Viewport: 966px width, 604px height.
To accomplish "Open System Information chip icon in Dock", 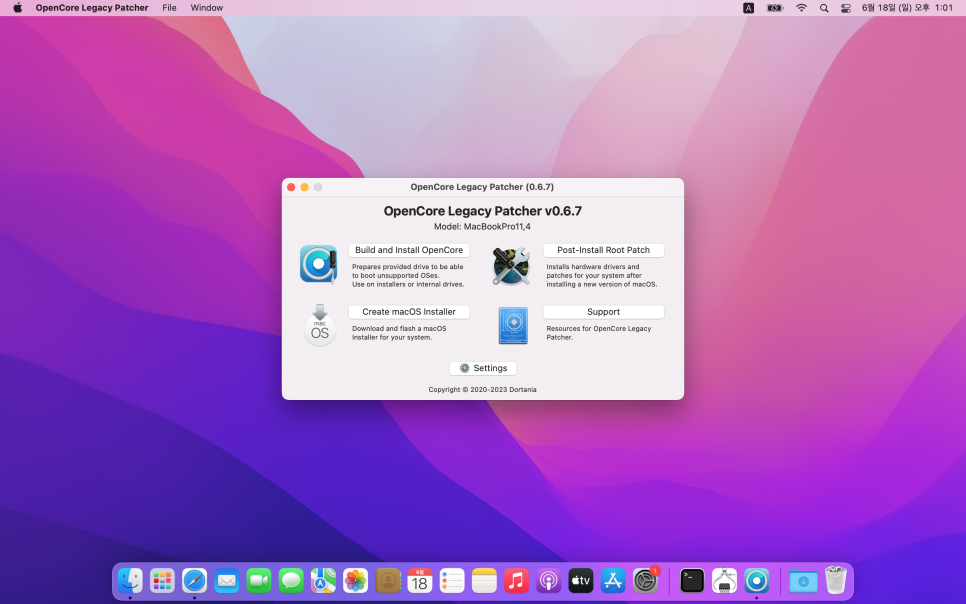I will (724, 581).
